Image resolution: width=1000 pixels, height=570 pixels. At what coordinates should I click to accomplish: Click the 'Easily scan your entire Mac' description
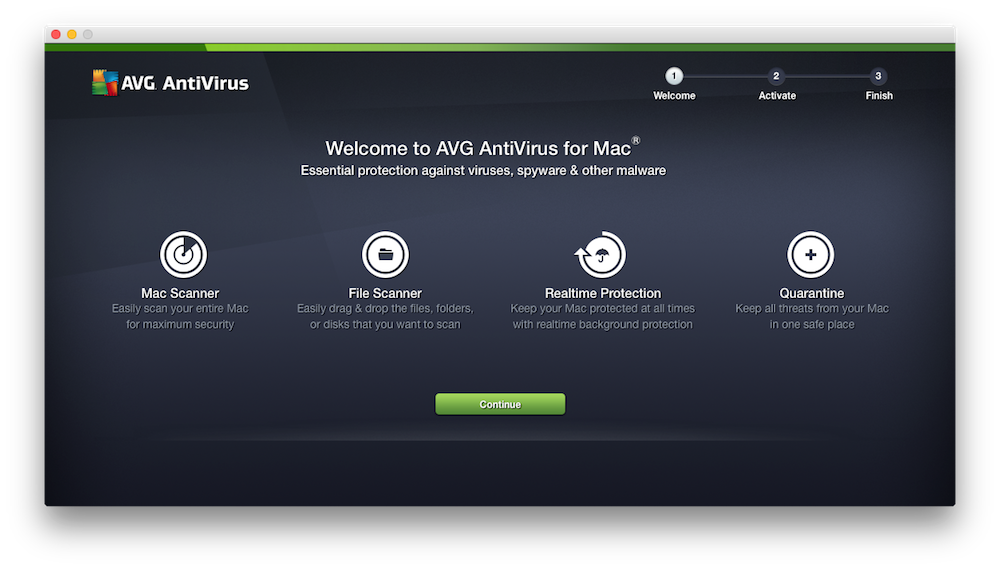click(180, 316)
